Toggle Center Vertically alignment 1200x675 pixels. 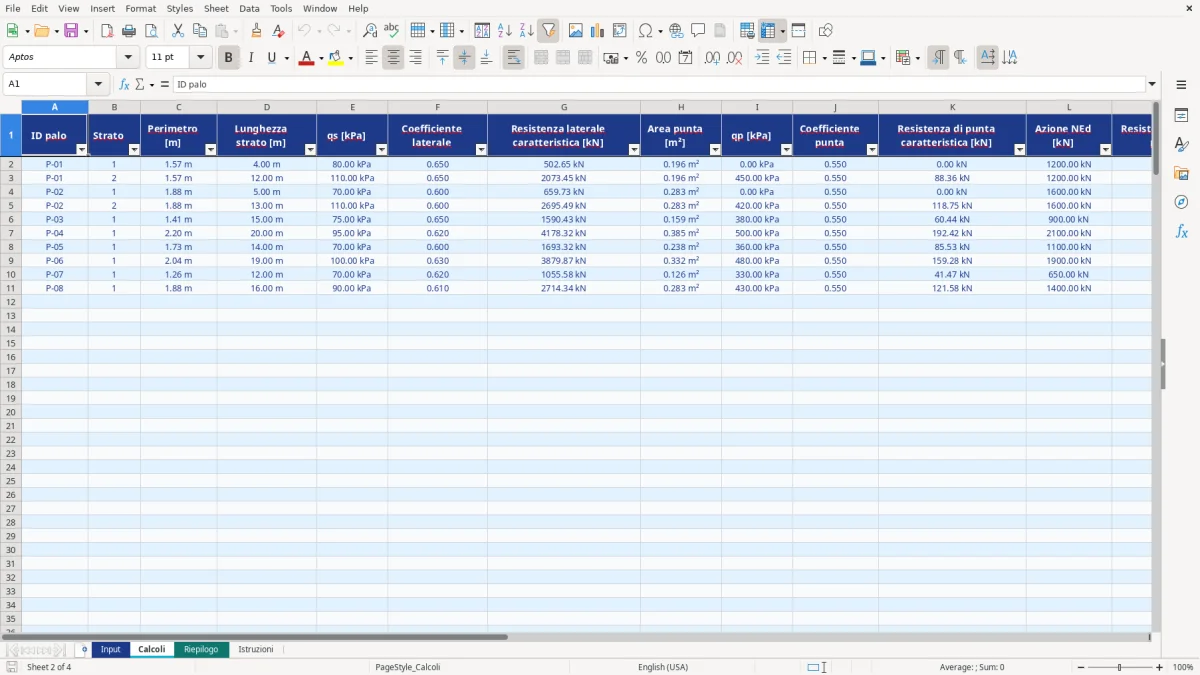[x=464, y=58]
